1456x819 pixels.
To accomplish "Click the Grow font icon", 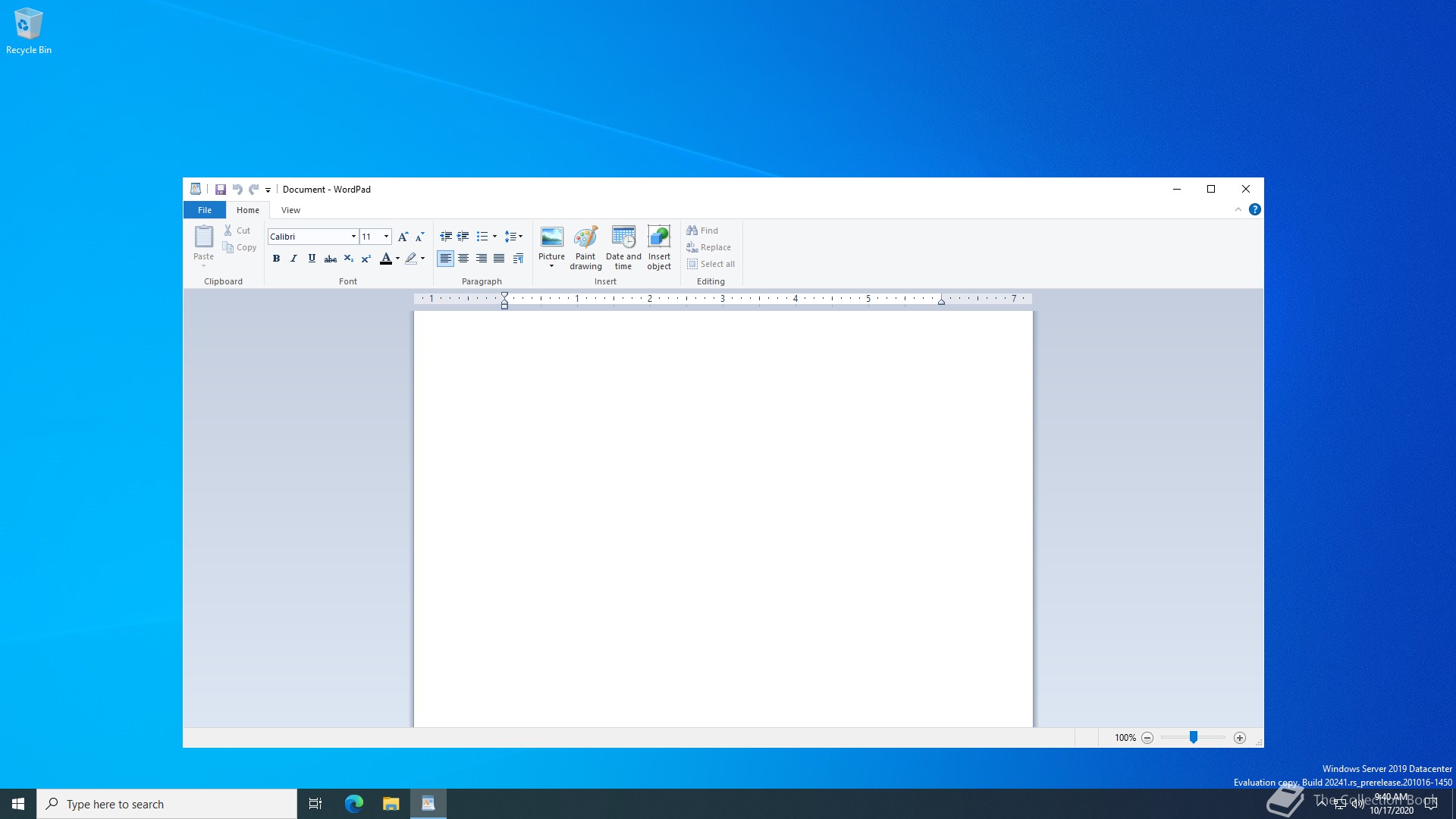I will [x=403, y=237].
